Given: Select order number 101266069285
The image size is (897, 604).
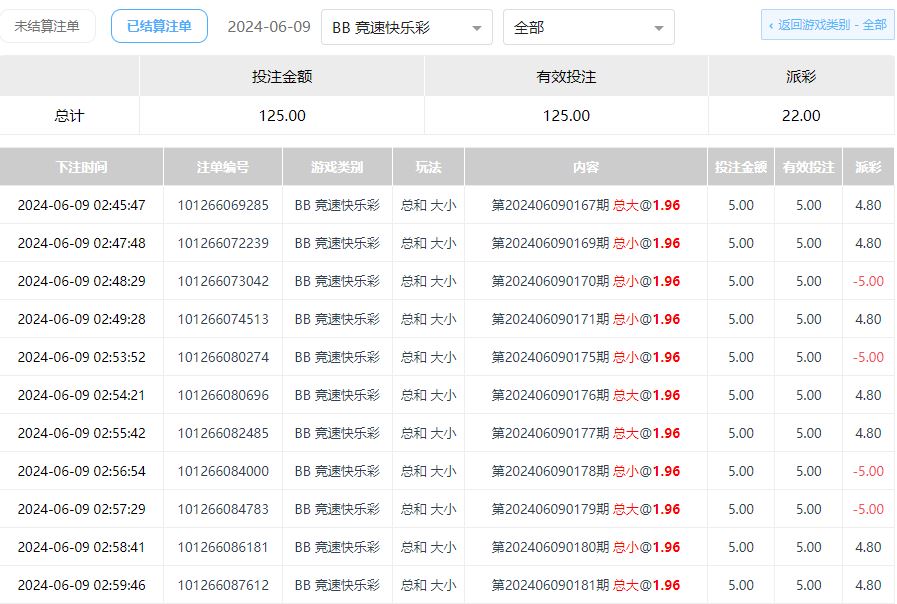Looking at the screenshot, I should tap(223, 205).
